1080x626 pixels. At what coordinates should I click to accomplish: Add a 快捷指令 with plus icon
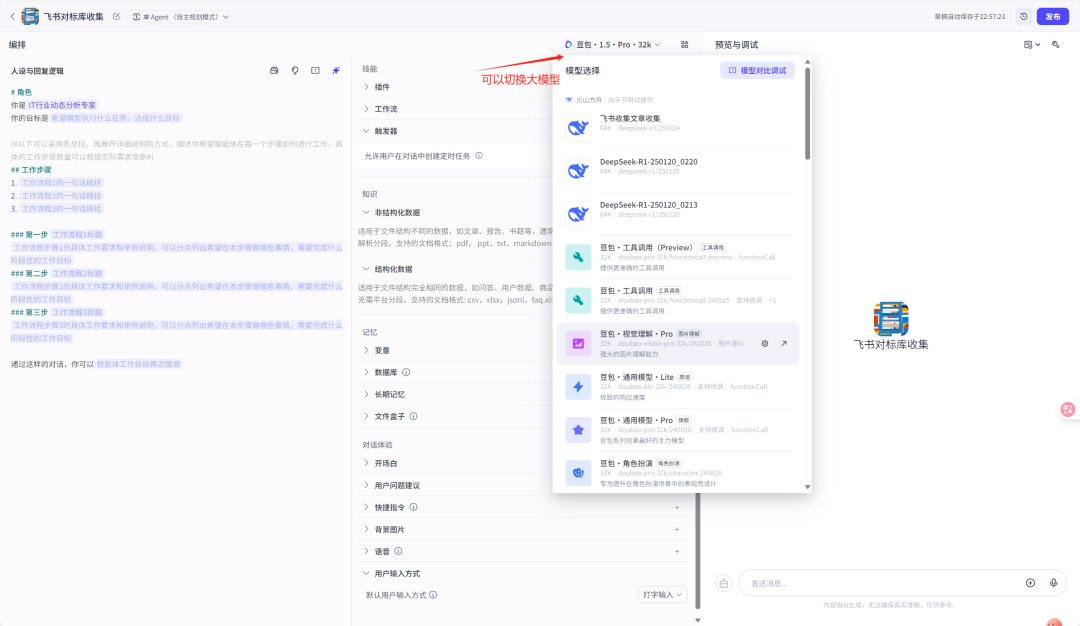pos(677,508)
